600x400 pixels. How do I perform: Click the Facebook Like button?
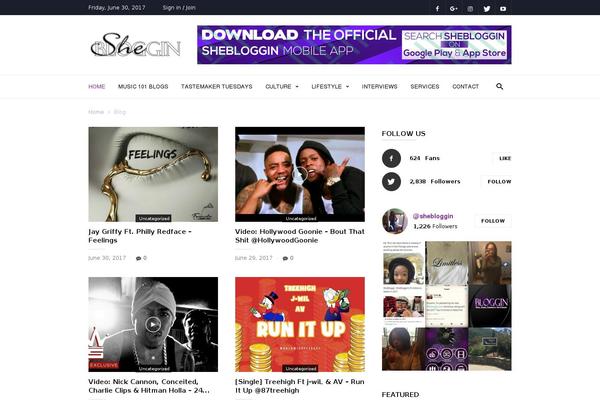[504, 158]
